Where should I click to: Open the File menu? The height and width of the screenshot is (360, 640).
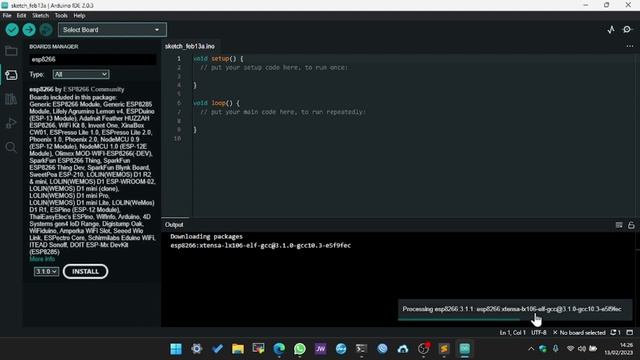click(7, 16)
